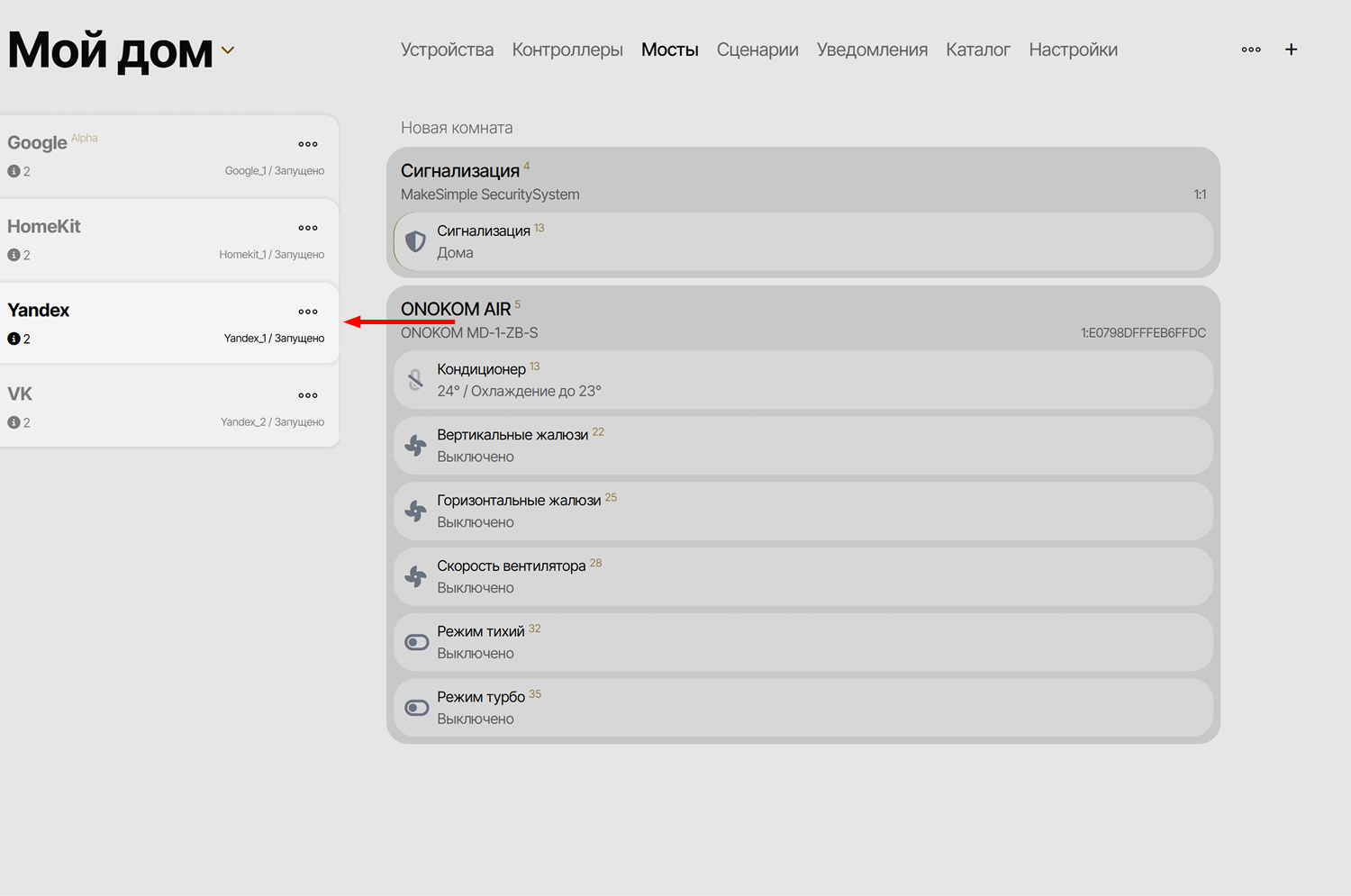The width and height of the screenshot is (1351, 896).
Task: Open the Кондиционер service row
Action: point(803,380)
